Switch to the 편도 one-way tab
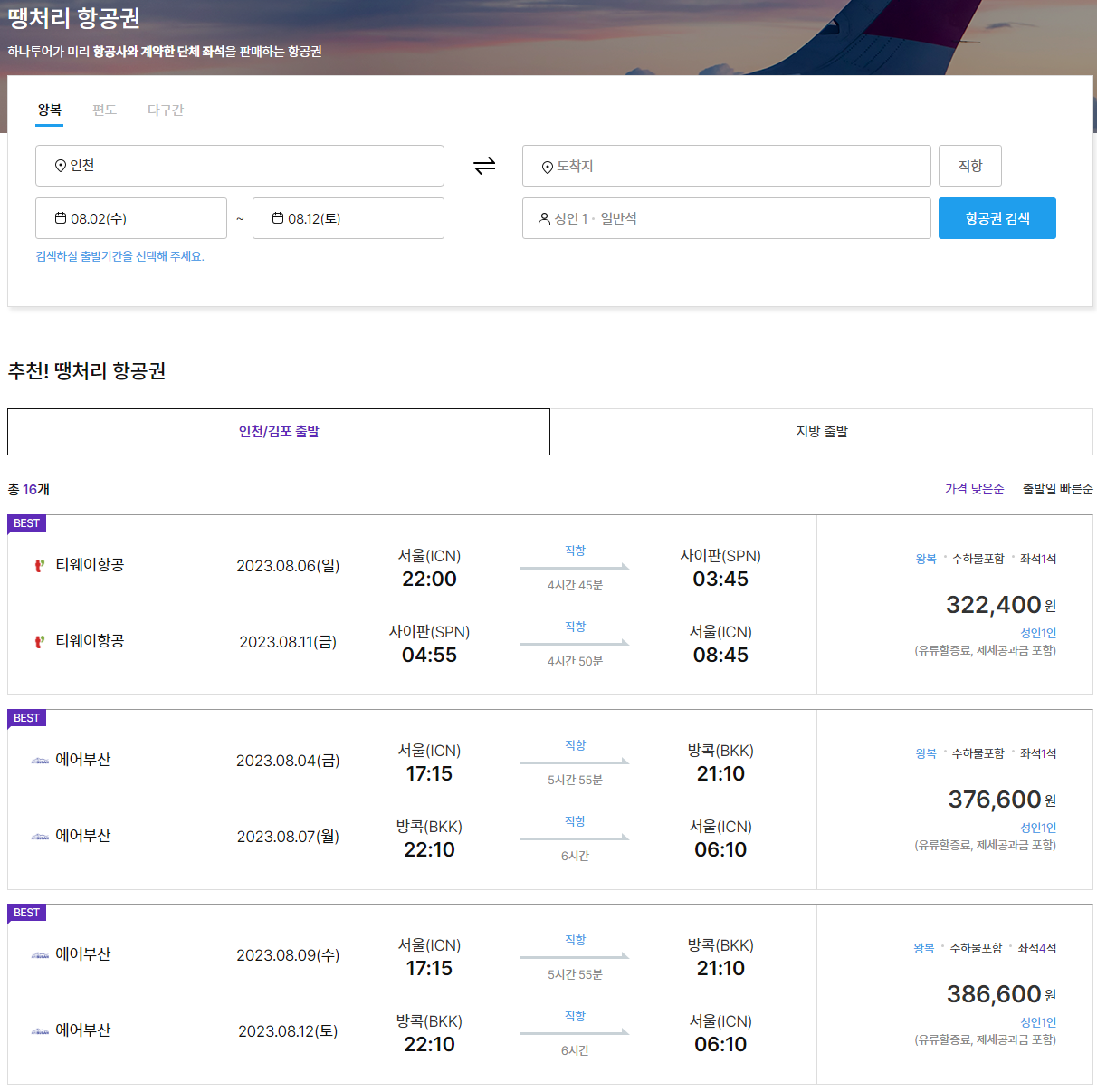 point(105,110)
